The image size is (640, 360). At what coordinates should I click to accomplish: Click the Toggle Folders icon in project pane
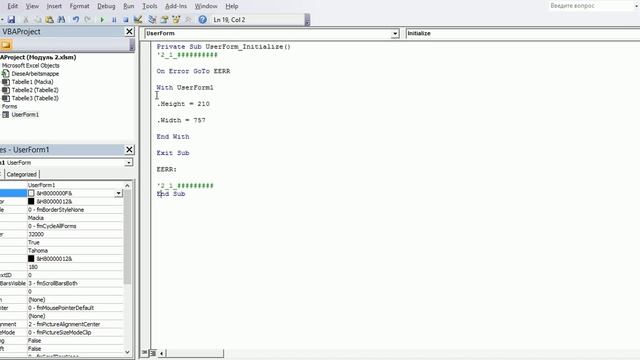6,45
